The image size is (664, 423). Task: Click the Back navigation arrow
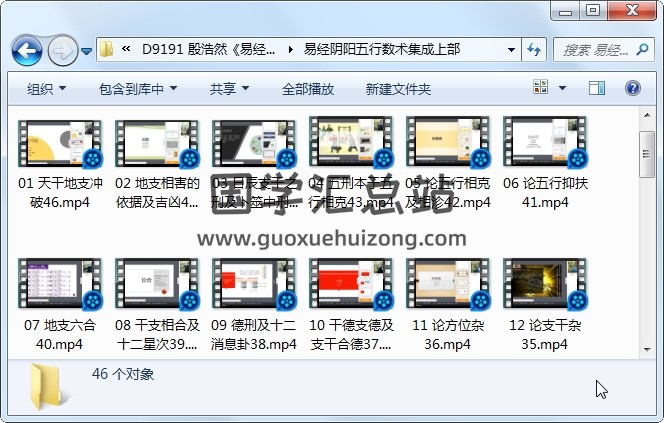pos(26,50)
